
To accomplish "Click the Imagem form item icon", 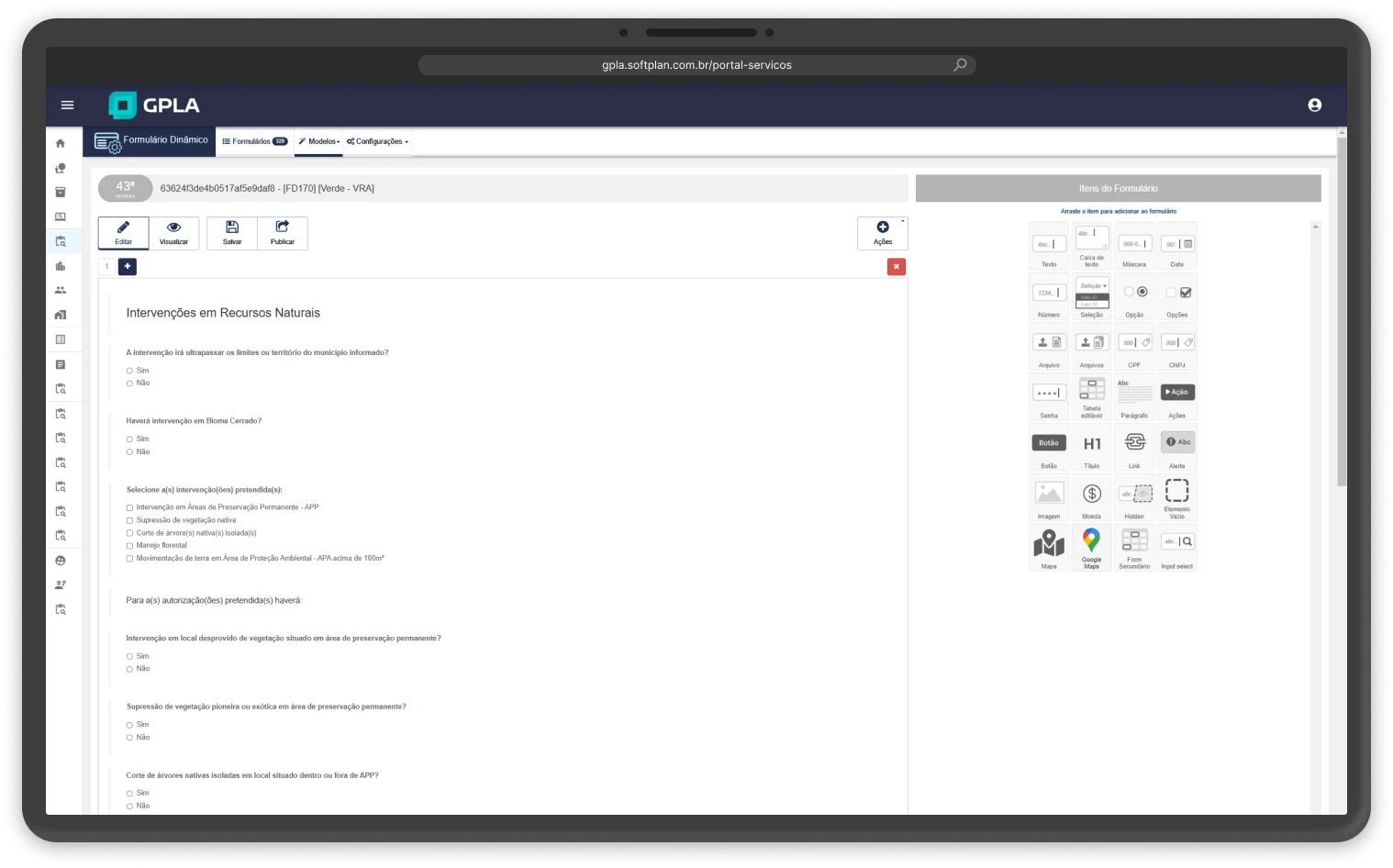I will click(x=1048, y=497).
